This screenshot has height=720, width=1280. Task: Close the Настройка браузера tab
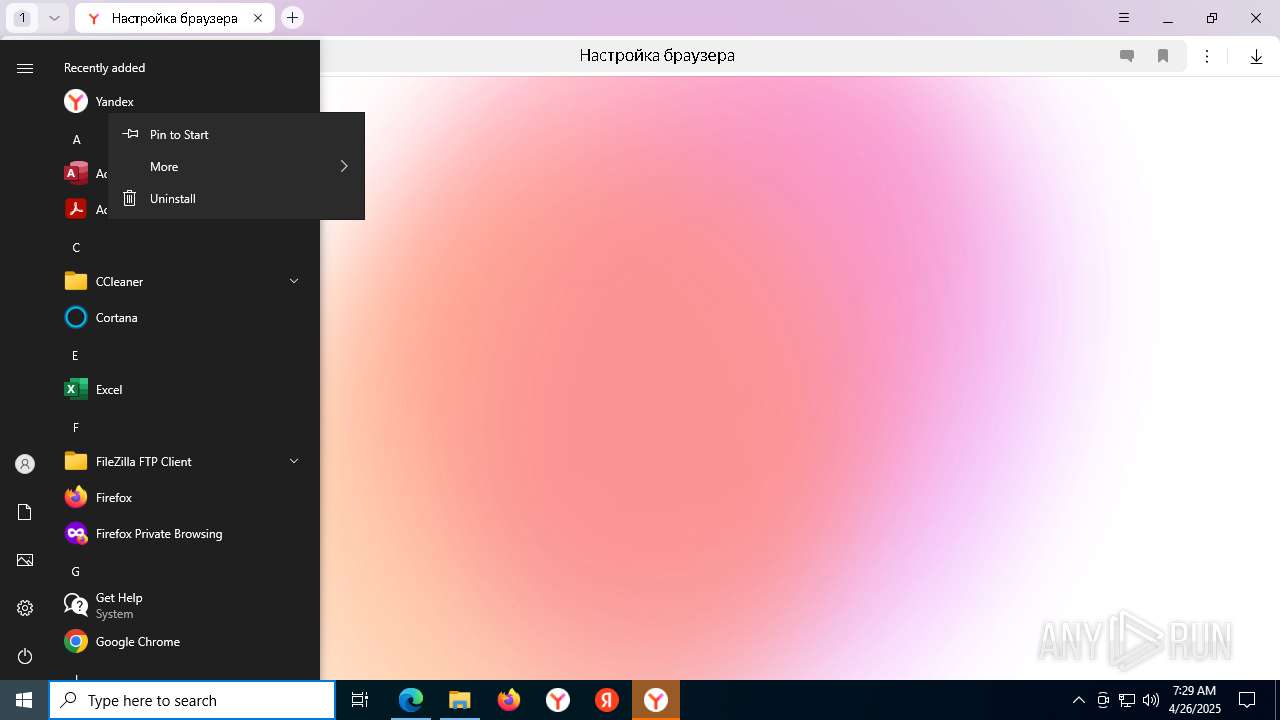(258, 18)
